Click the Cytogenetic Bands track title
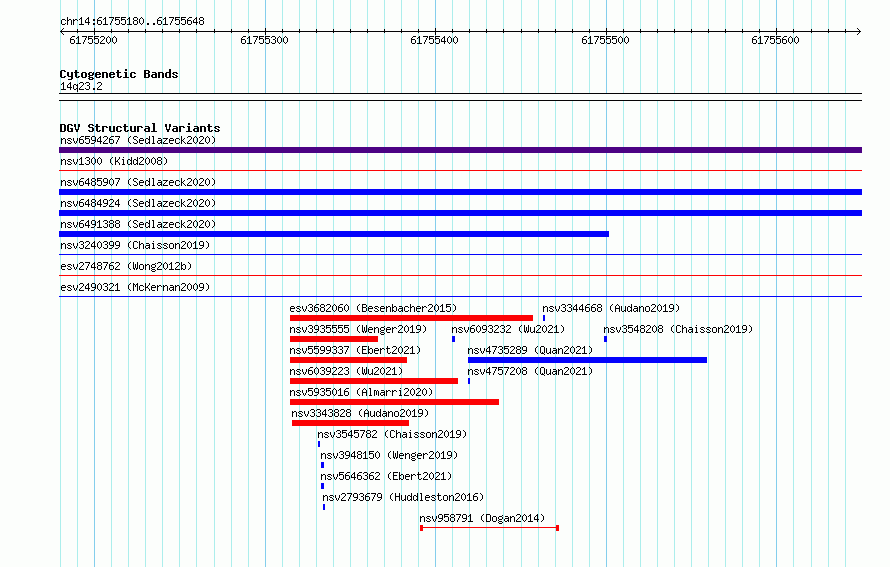The height and width of the screenshot is (567, 890). pyautogui.click(x=119, y=74)
